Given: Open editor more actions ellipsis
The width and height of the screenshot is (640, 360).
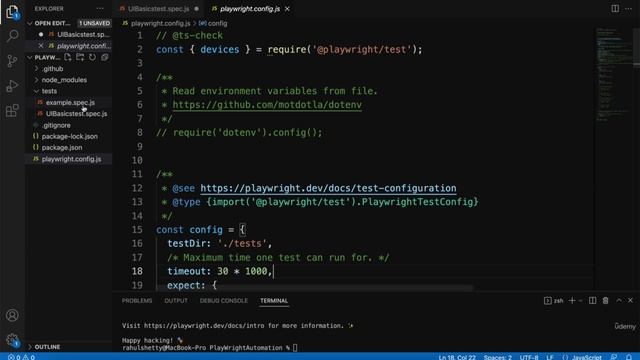Looking at the screenshot, I should [x=629, y=9].
